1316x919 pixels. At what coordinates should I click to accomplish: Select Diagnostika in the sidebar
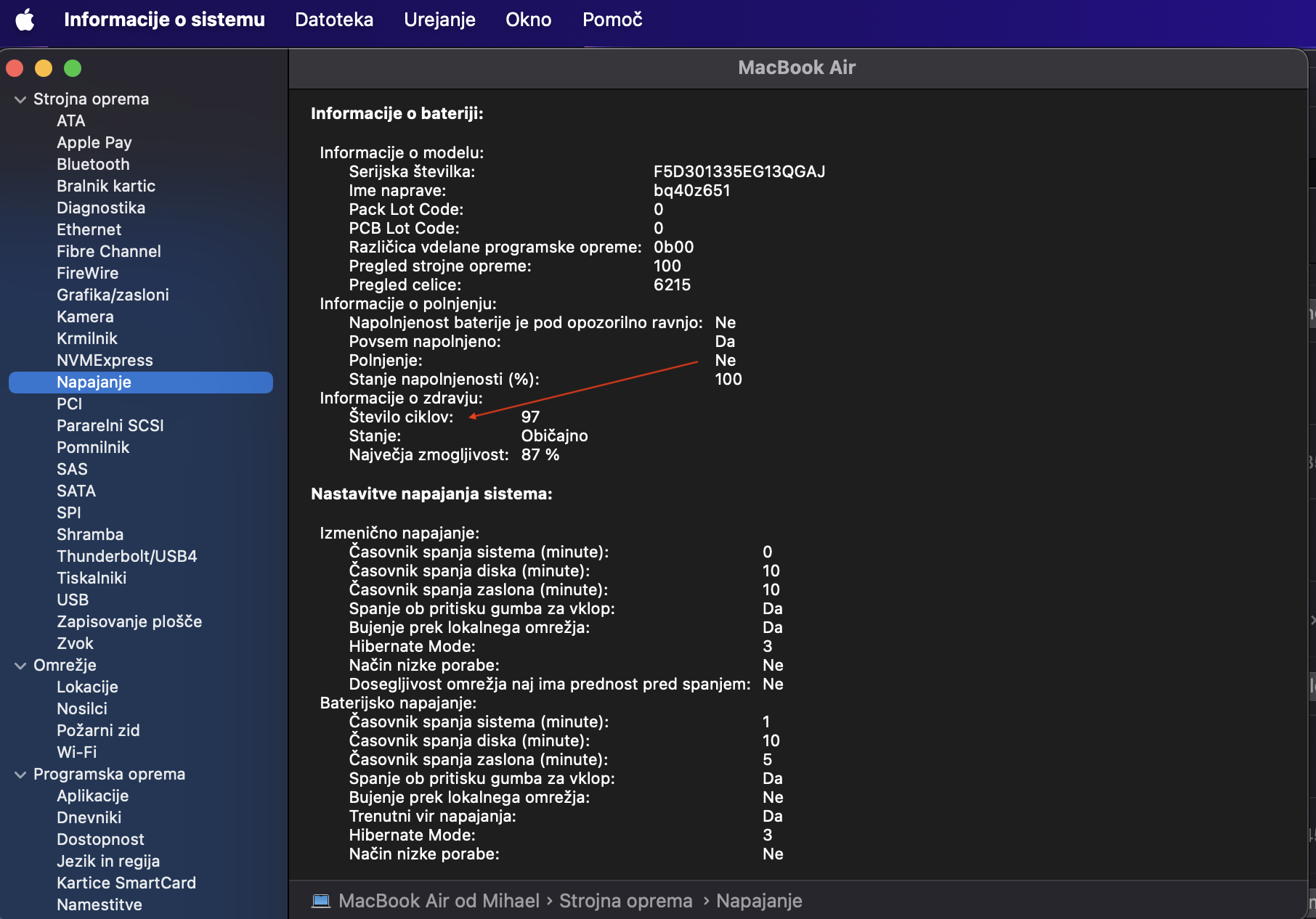click(x=101, y=208)
